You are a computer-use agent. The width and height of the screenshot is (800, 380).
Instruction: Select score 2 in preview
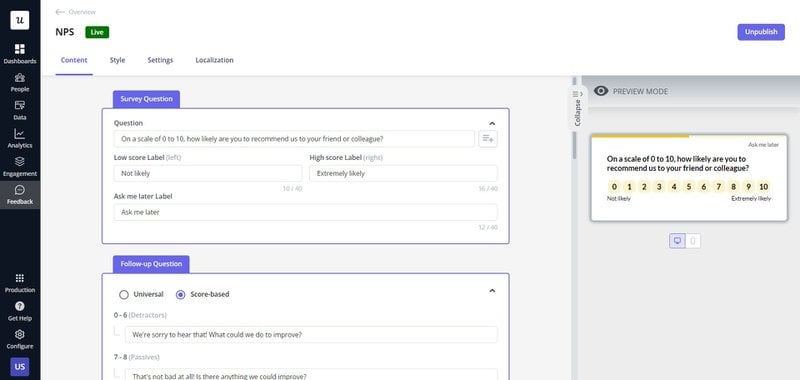(x=644, y=187)
